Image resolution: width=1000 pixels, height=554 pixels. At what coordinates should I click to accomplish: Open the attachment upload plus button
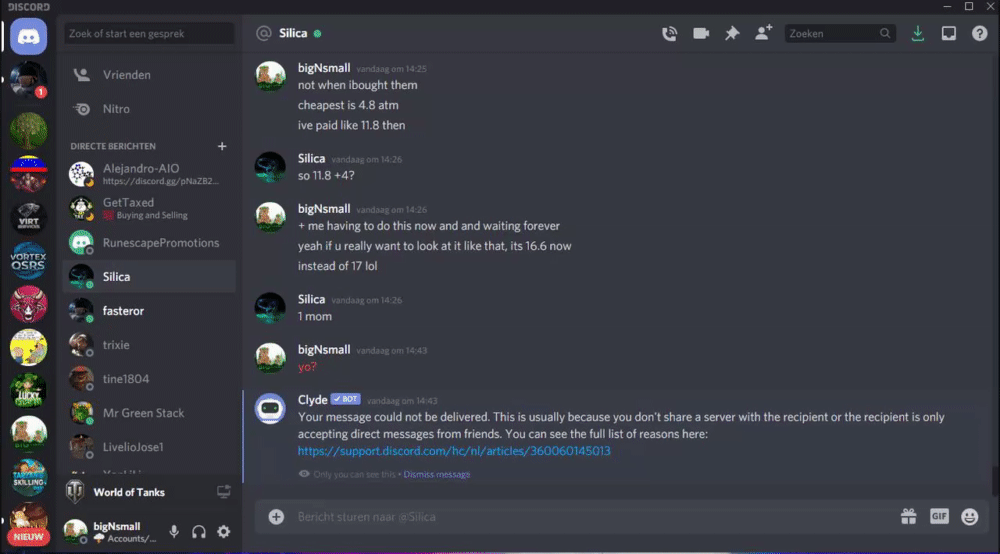coord(276,516)
